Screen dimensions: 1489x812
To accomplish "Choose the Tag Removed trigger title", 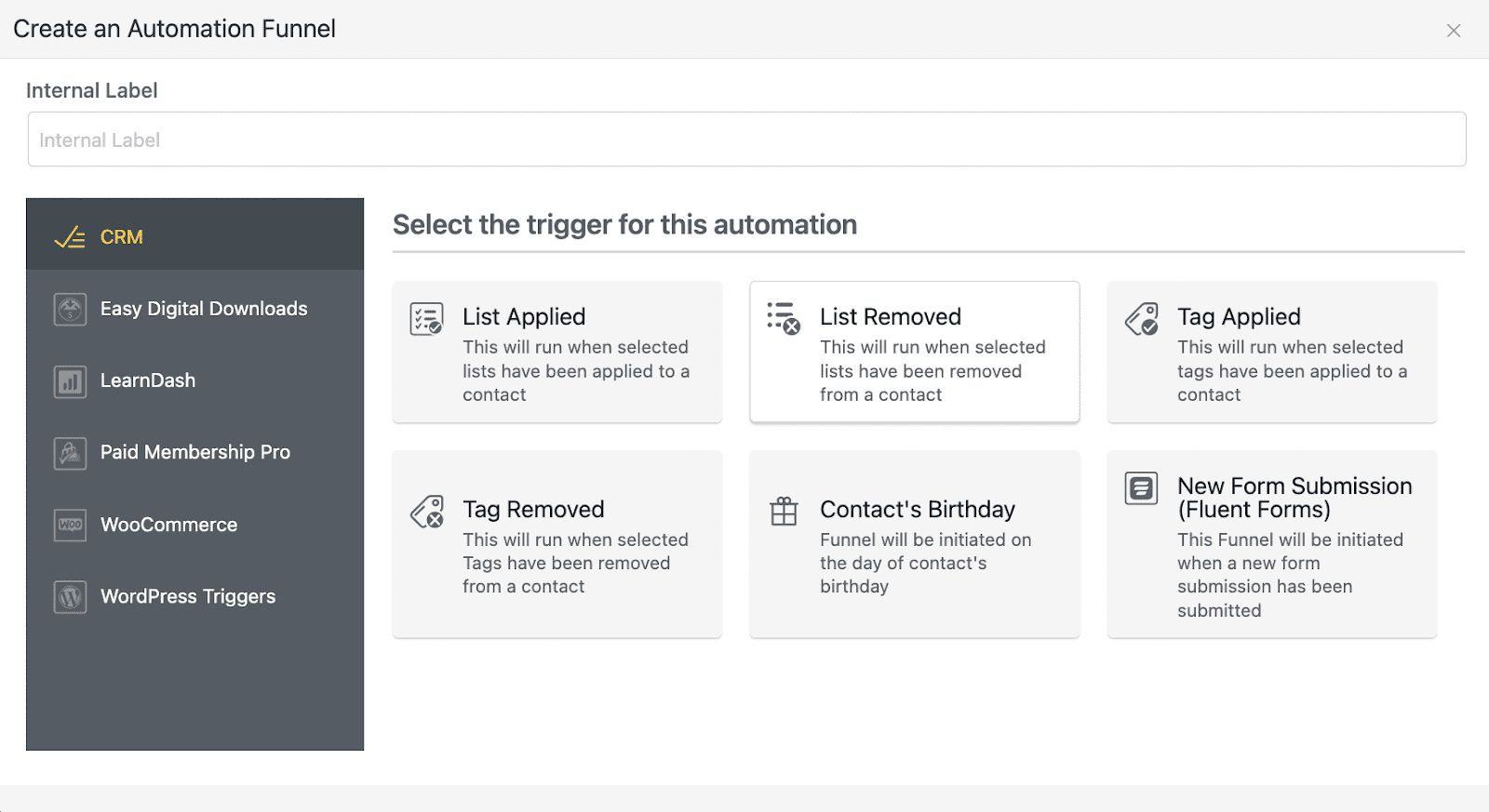I will 533,510.
